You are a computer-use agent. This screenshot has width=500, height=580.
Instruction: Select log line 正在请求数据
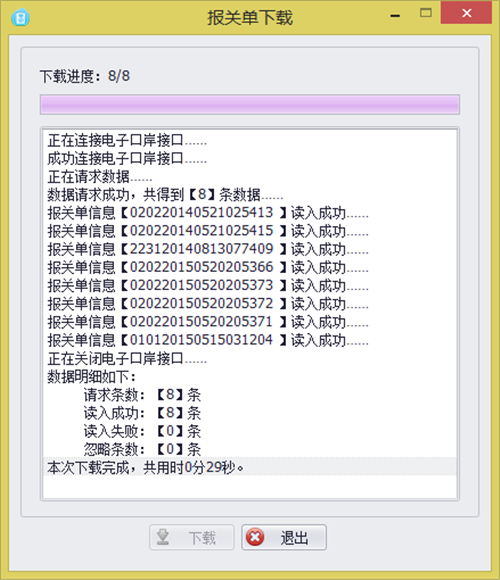99,177
